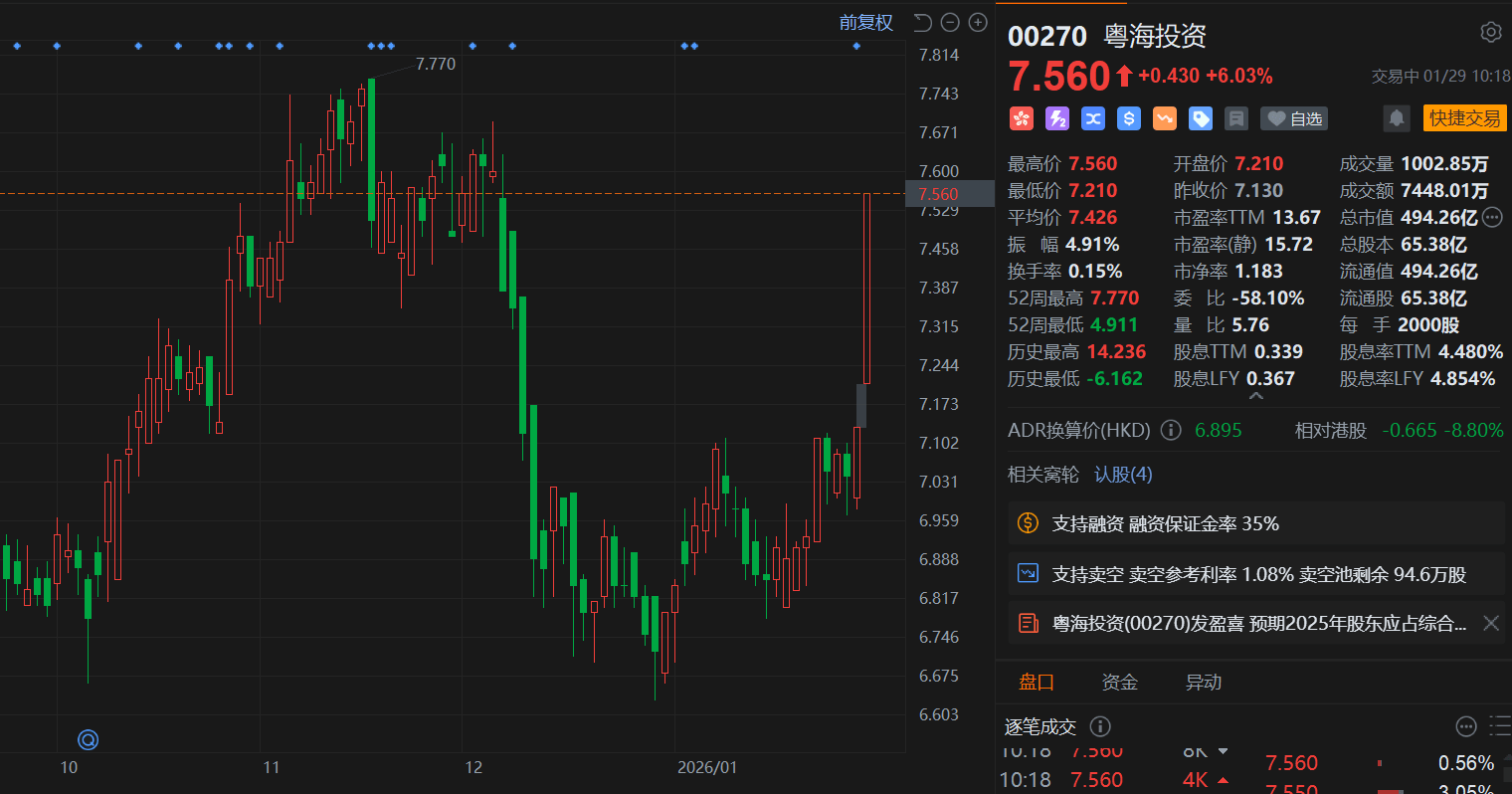Reset chart view with undo arrow

[922, 23]
